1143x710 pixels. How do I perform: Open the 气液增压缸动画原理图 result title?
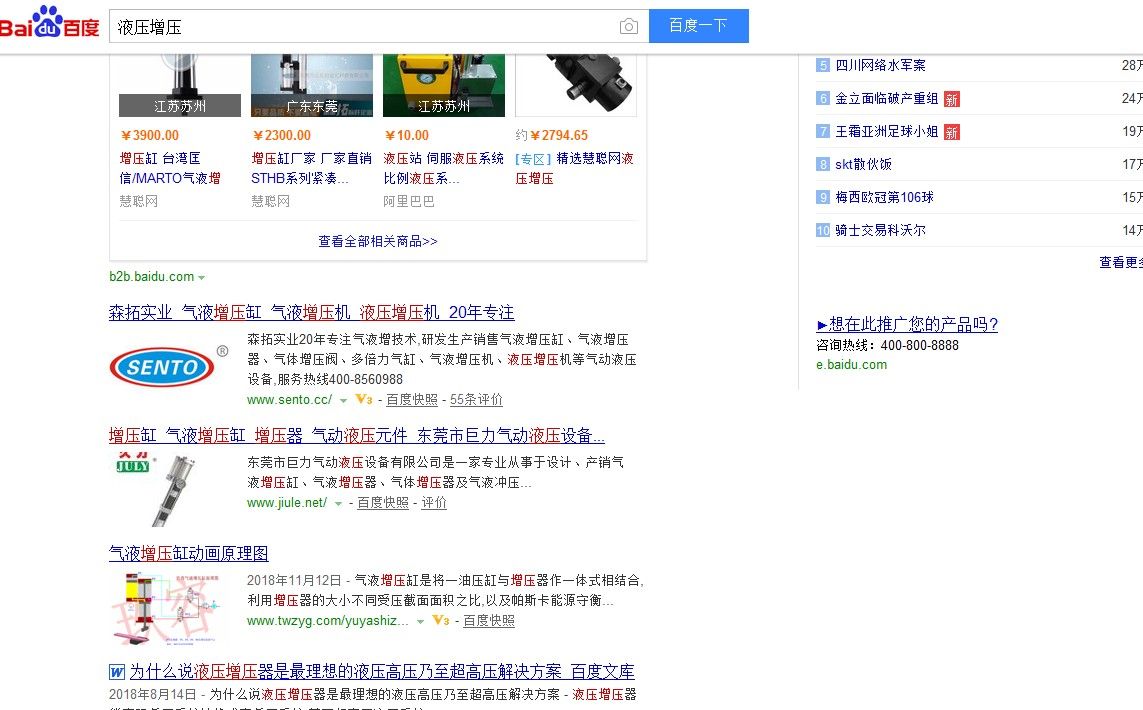(188, 553)
